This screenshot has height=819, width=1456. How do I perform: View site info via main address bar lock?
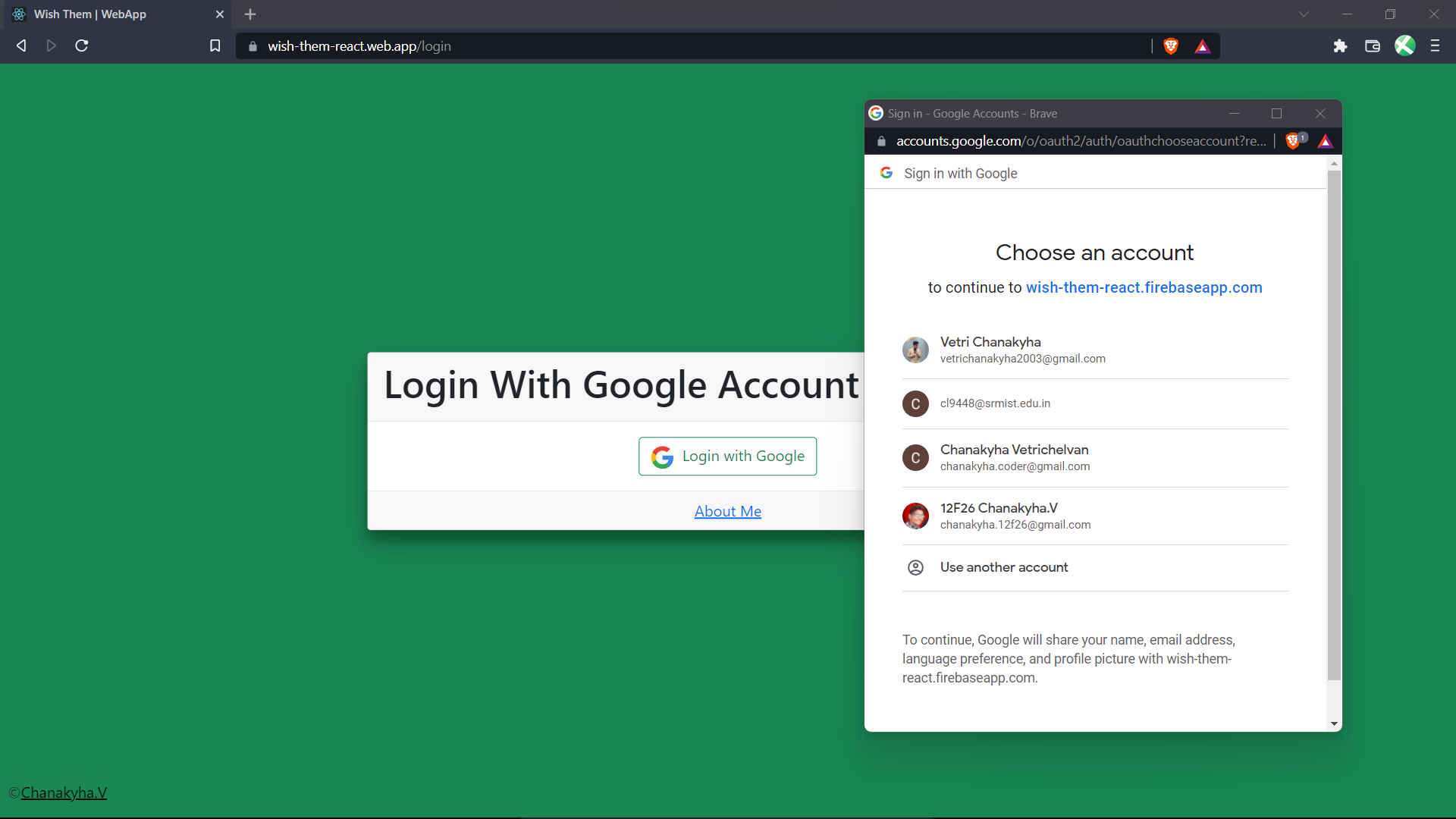(x=253, y=46)
